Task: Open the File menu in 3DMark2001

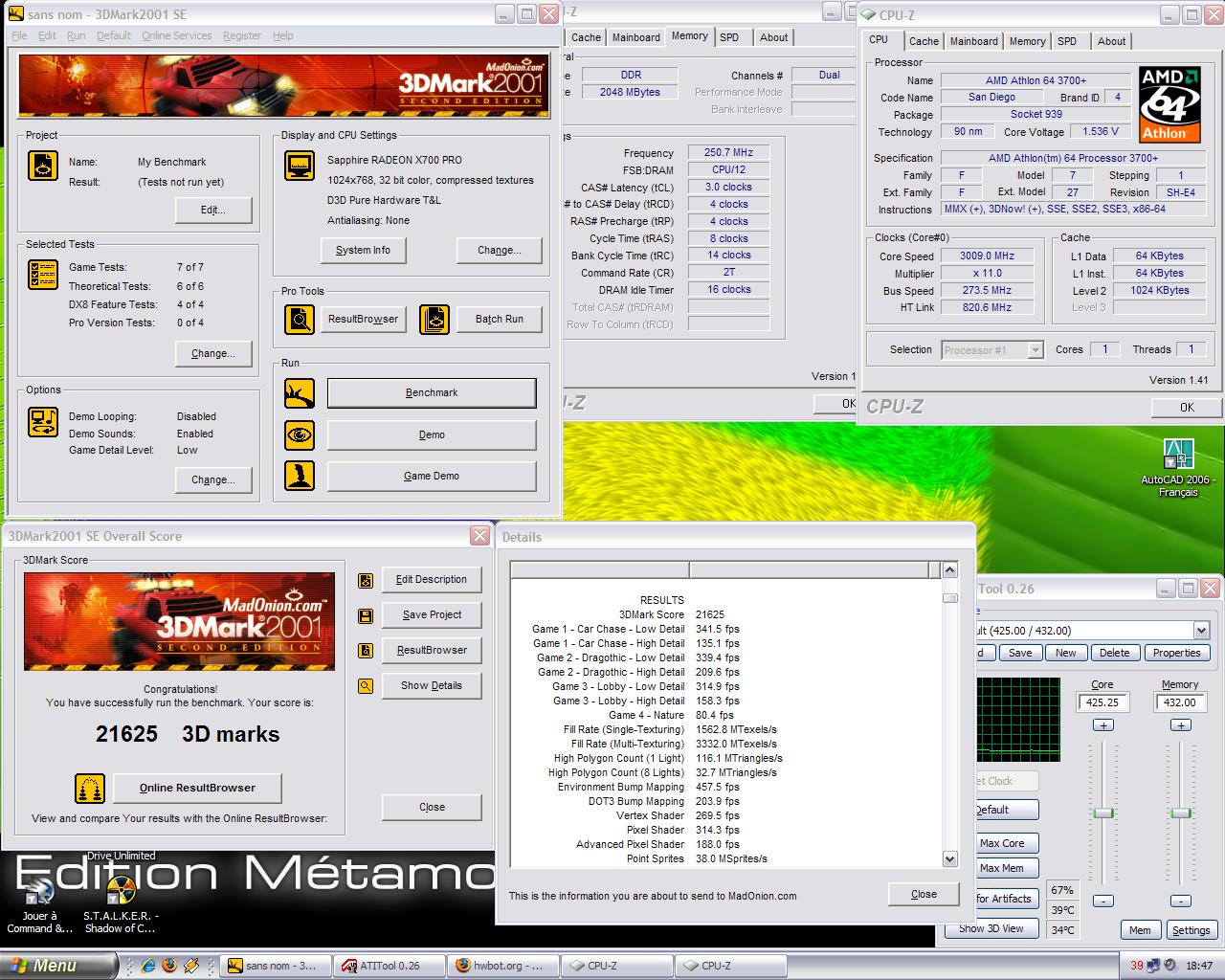Action: [x=19, y=35]
